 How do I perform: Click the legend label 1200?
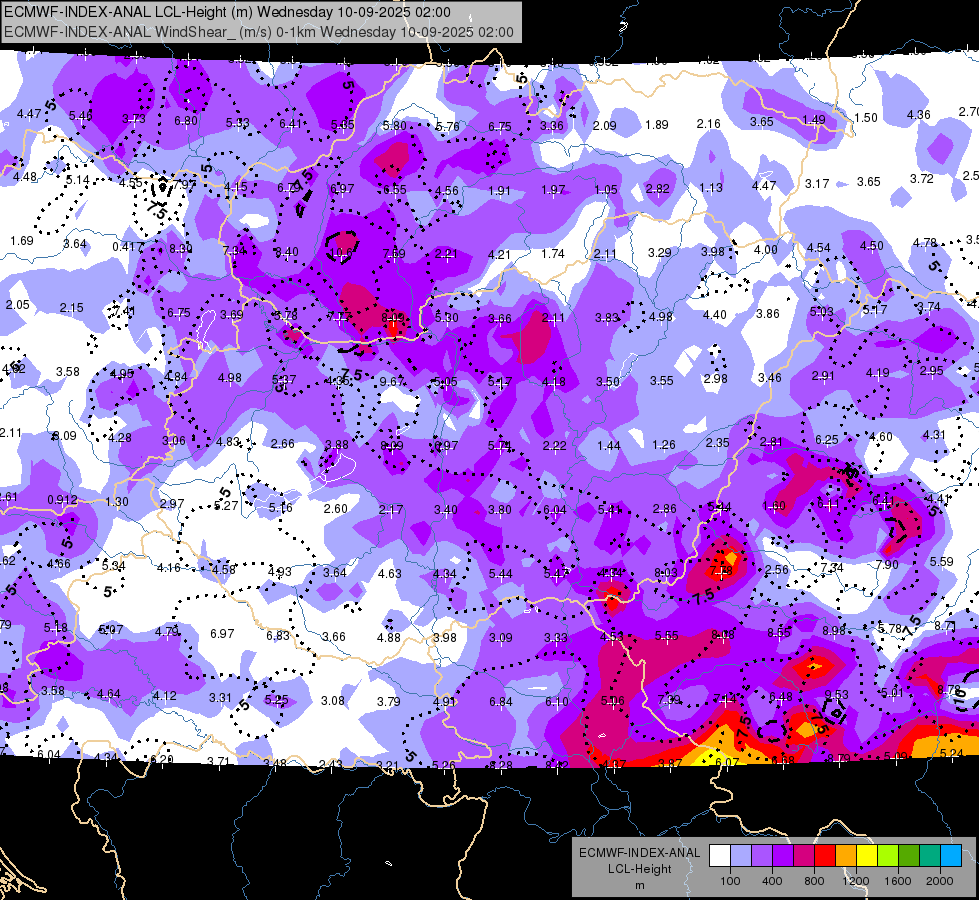click(x=855, y=881)
